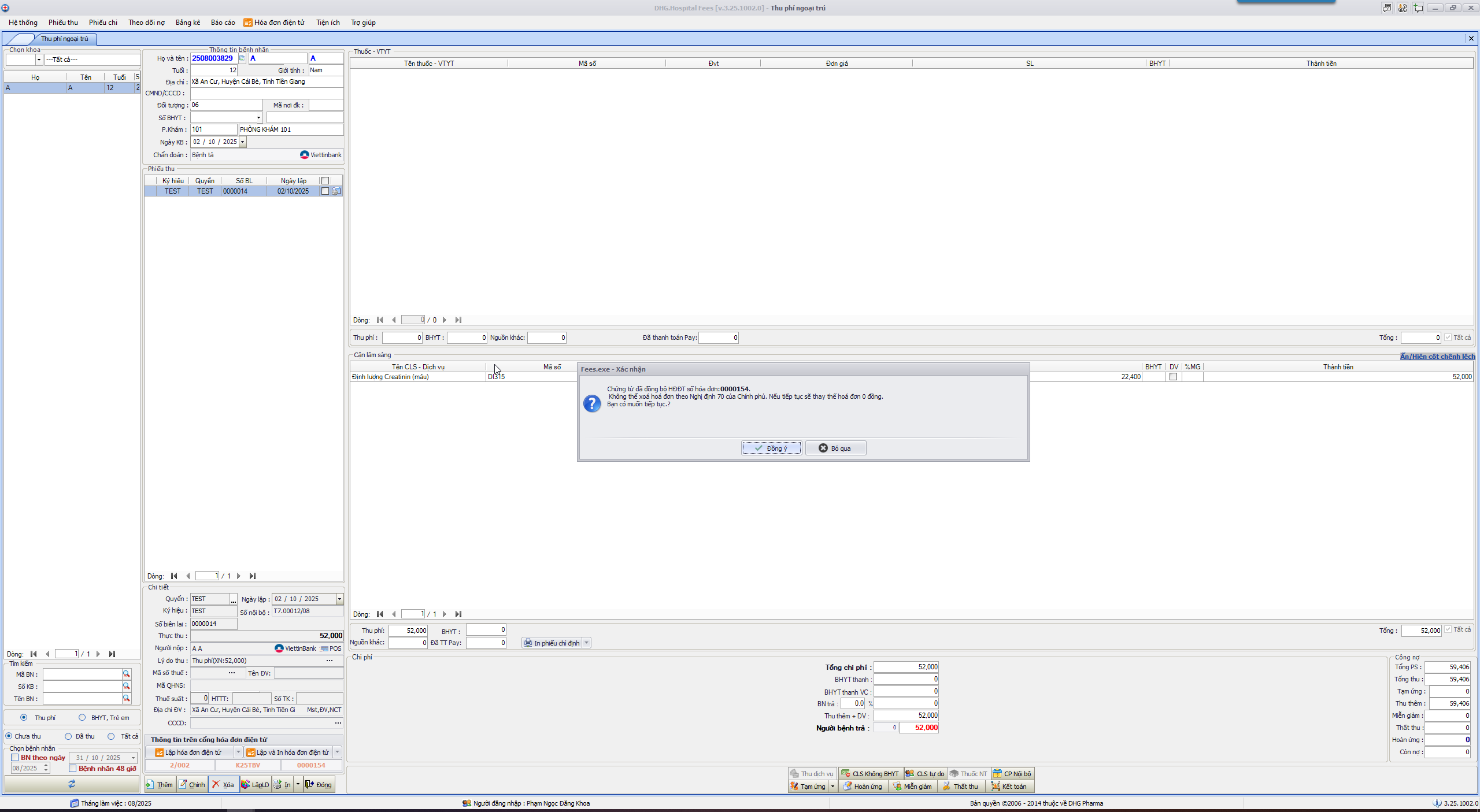Open the Hóa đơn điện tử menu

pyautogui.click(x=274, y=23)
